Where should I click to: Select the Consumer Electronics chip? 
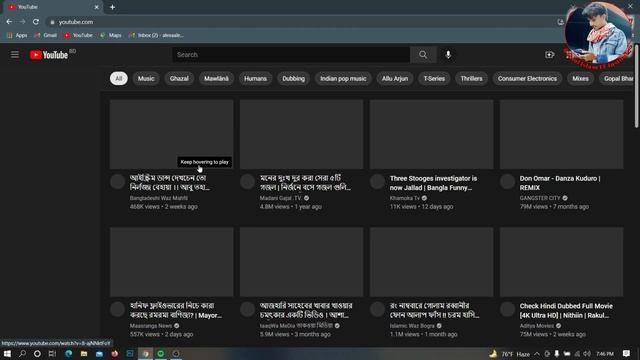coord(527,78)
